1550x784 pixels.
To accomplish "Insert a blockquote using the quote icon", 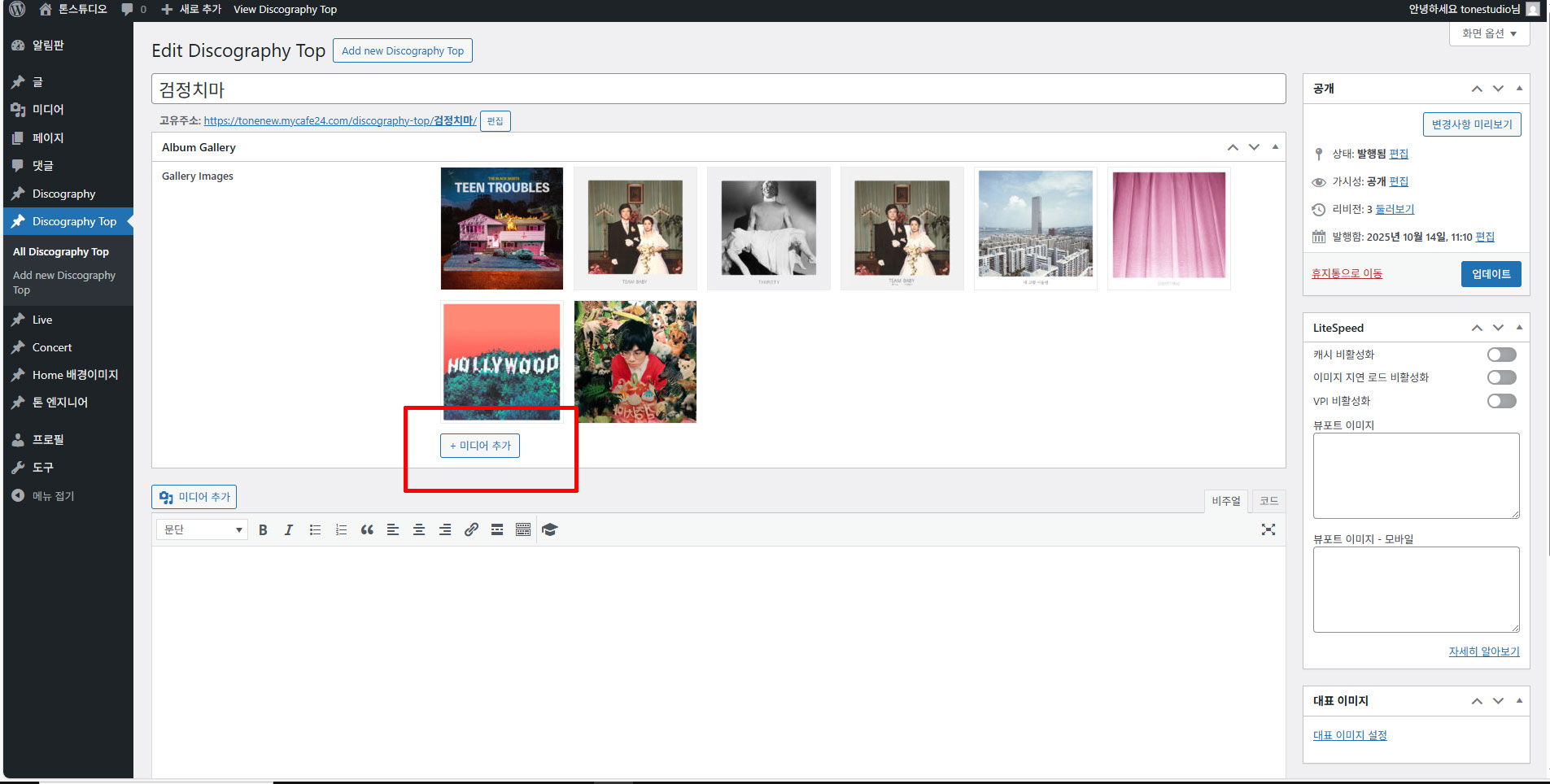I will pyautogui.click(x=367, y=529).
